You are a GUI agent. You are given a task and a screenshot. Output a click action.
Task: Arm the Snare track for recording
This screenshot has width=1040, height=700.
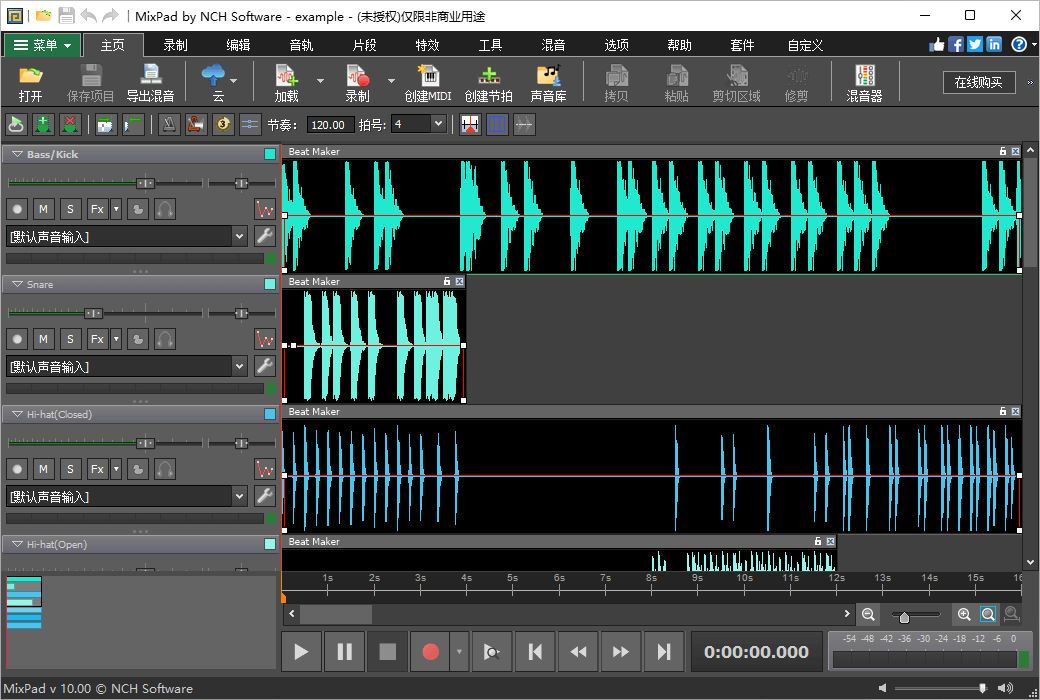pos(17,339)
